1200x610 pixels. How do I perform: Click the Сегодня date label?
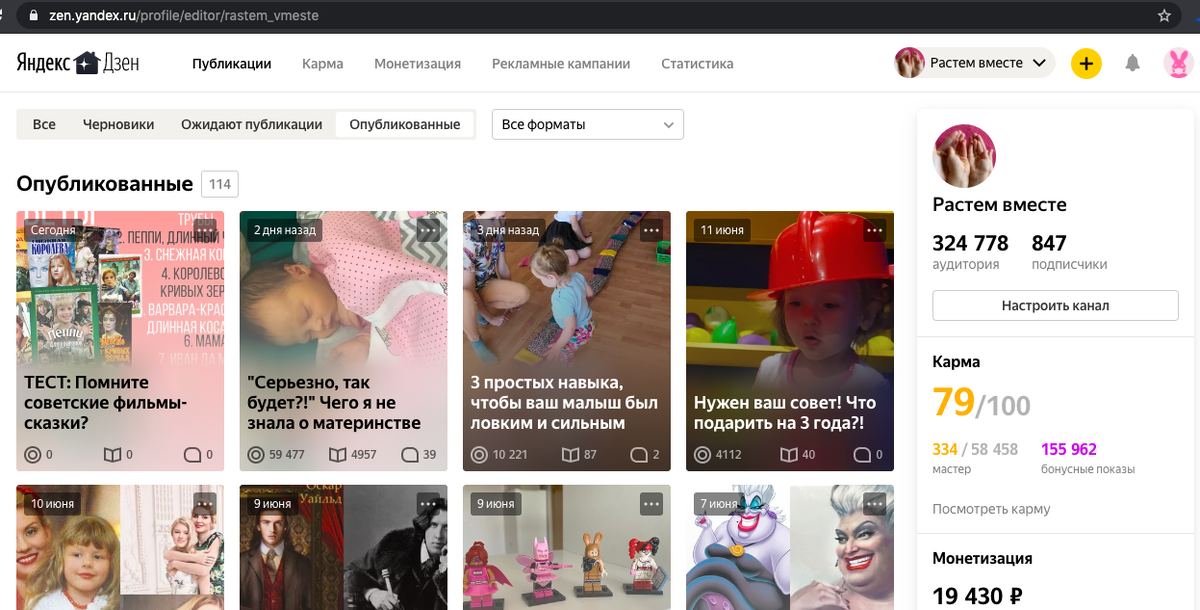click(x=52, y=230)
